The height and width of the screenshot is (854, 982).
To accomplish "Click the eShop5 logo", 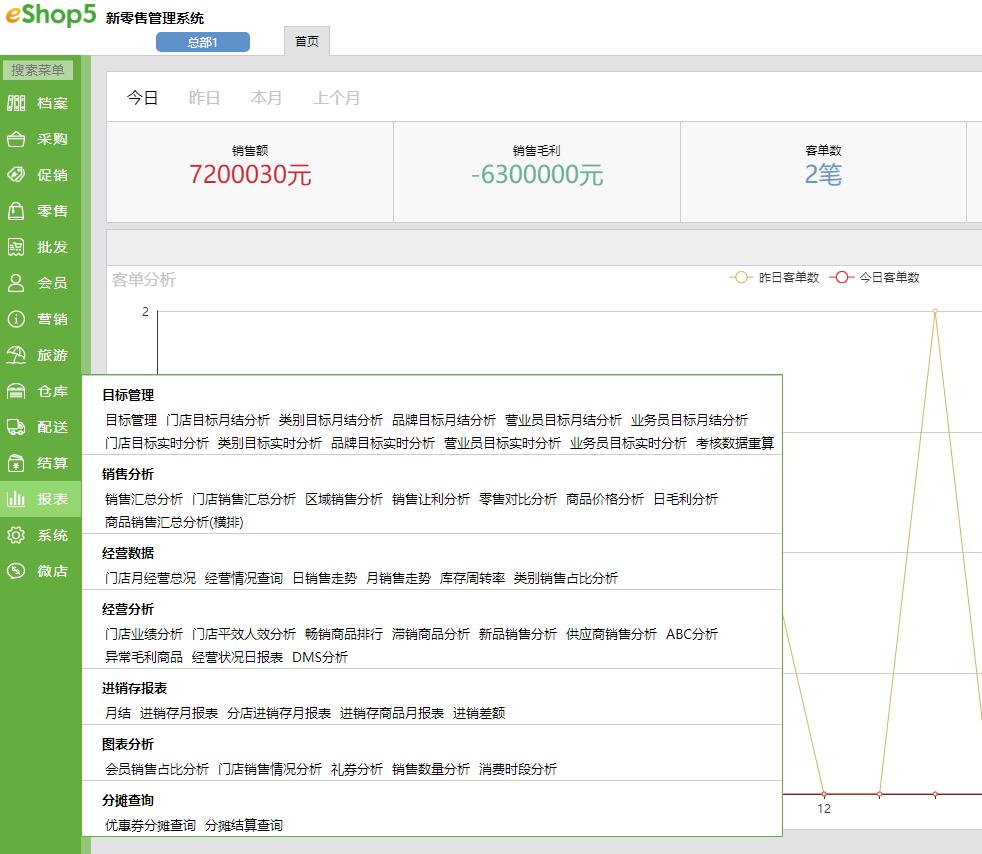I will point(51,14).
